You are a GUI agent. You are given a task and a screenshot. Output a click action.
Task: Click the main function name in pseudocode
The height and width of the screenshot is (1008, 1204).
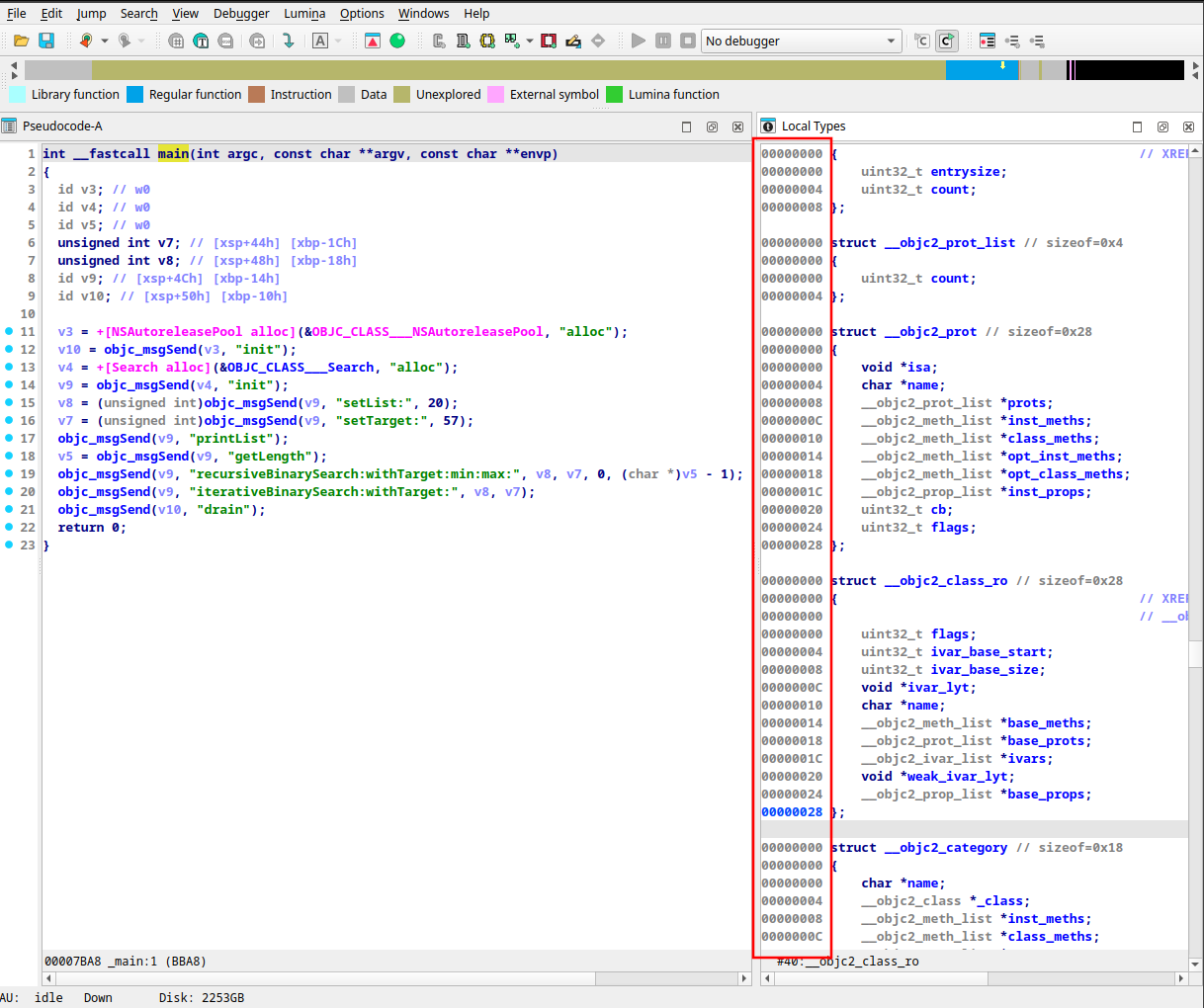coord(173,153)
